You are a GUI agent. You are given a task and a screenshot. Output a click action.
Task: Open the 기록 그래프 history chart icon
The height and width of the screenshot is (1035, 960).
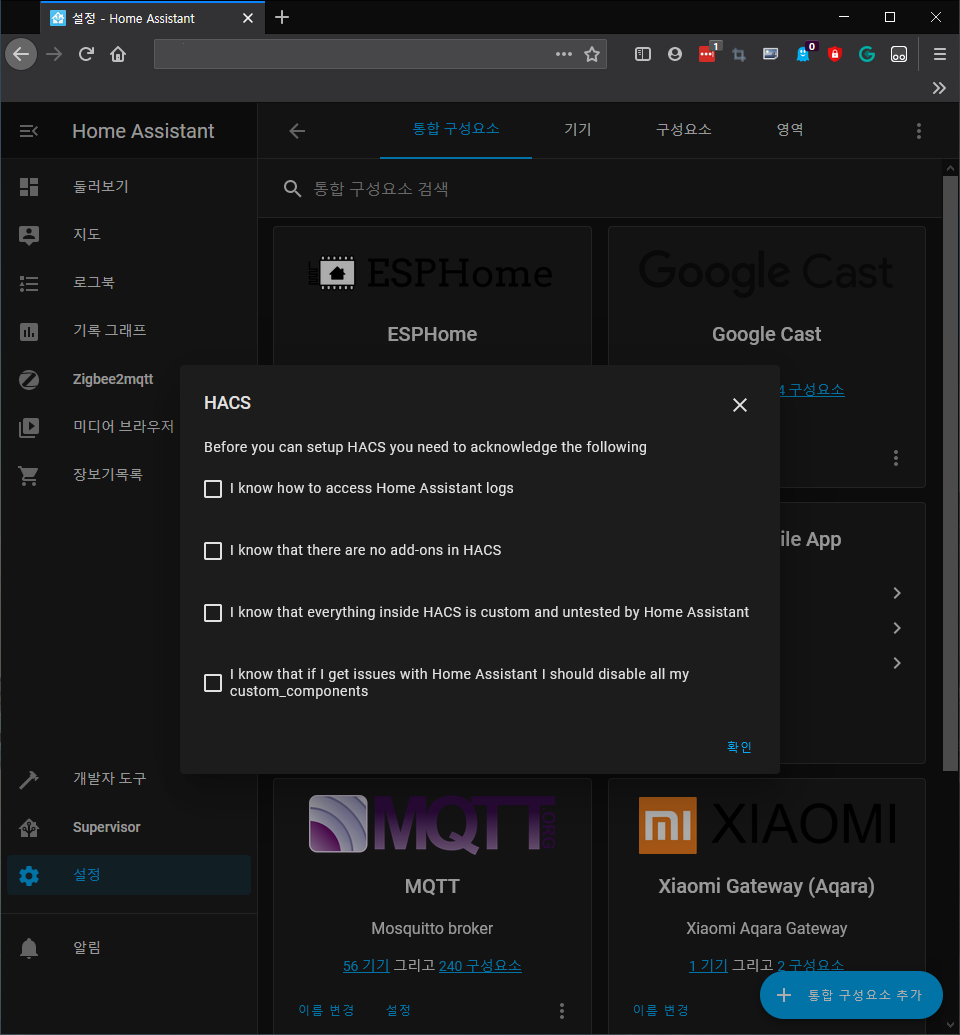(x=29, y=331)
